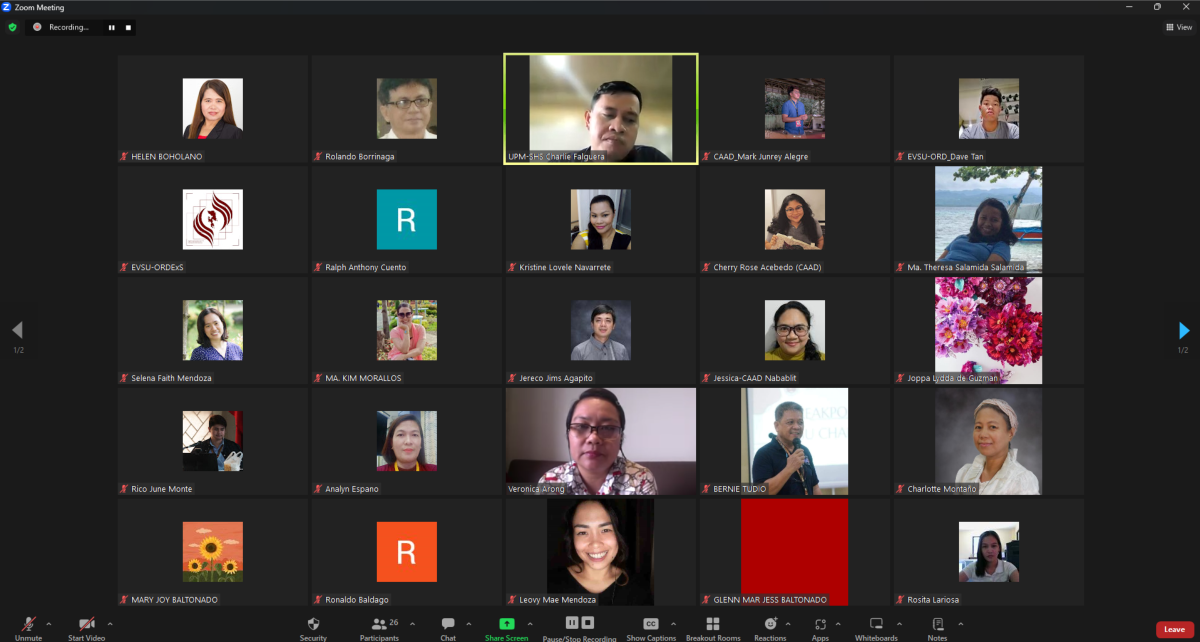Turn on camera with Start Video
This screenshot has height=642, width=1200.
click(87, 624)
